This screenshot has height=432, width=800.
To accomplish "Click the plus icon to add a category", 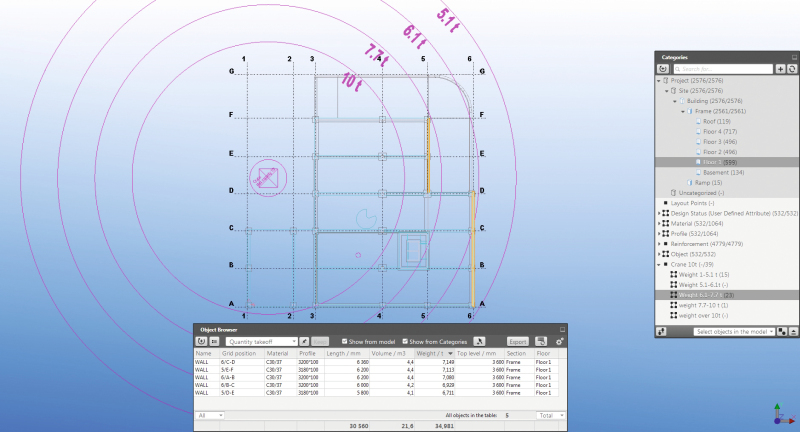I will tap(780, 69).
